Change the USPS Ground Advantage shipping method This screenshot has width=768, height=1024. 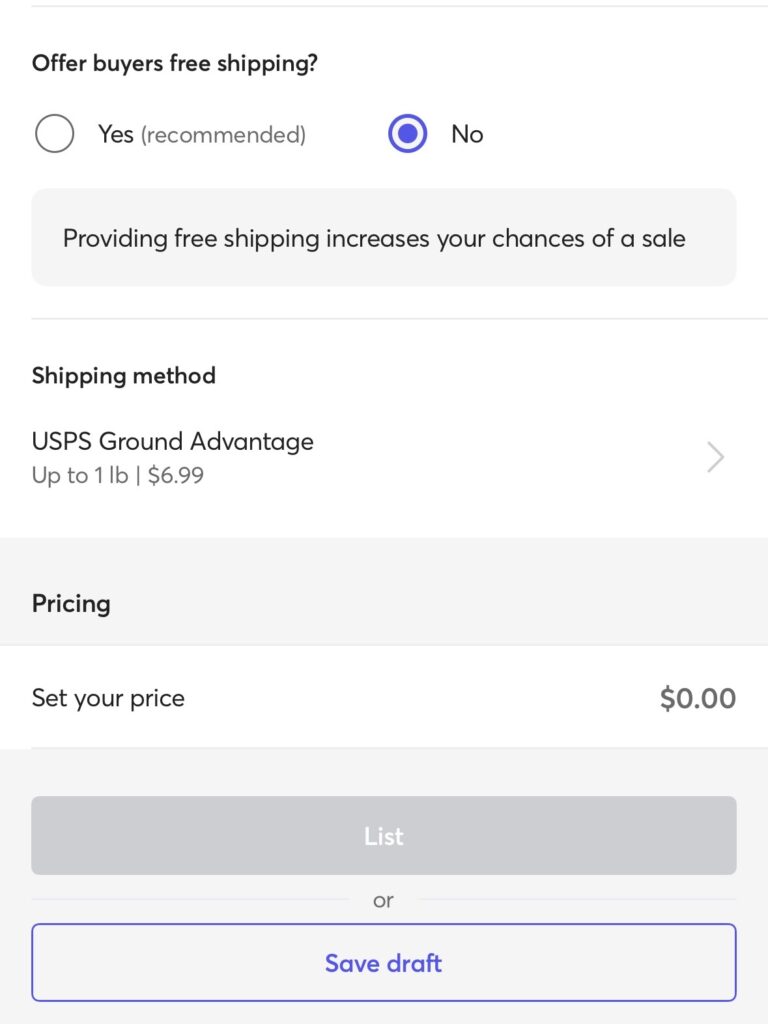click(384, 458)
